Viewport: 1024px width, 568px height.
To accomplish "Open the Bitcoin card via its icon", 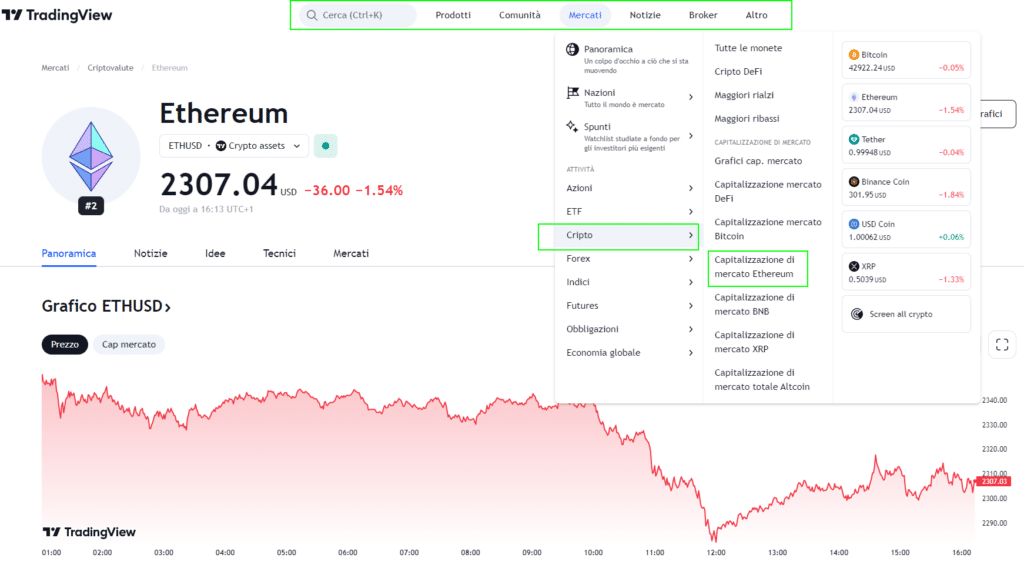I will pyautogui.click(x=854, y=55).
